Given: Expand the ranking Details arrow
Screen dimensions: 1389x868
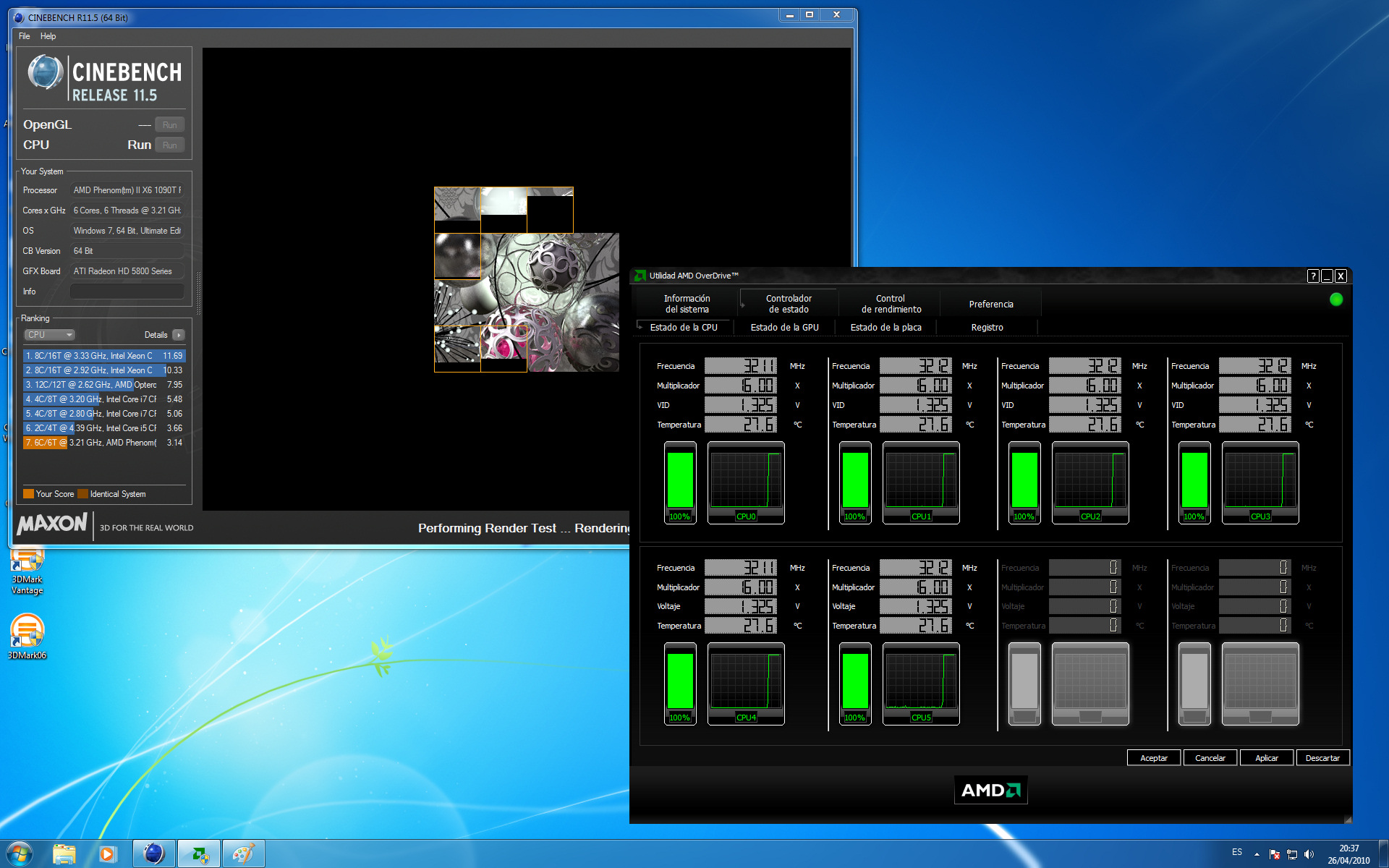Looking at the screenshot, I should (x=179, y=335).
